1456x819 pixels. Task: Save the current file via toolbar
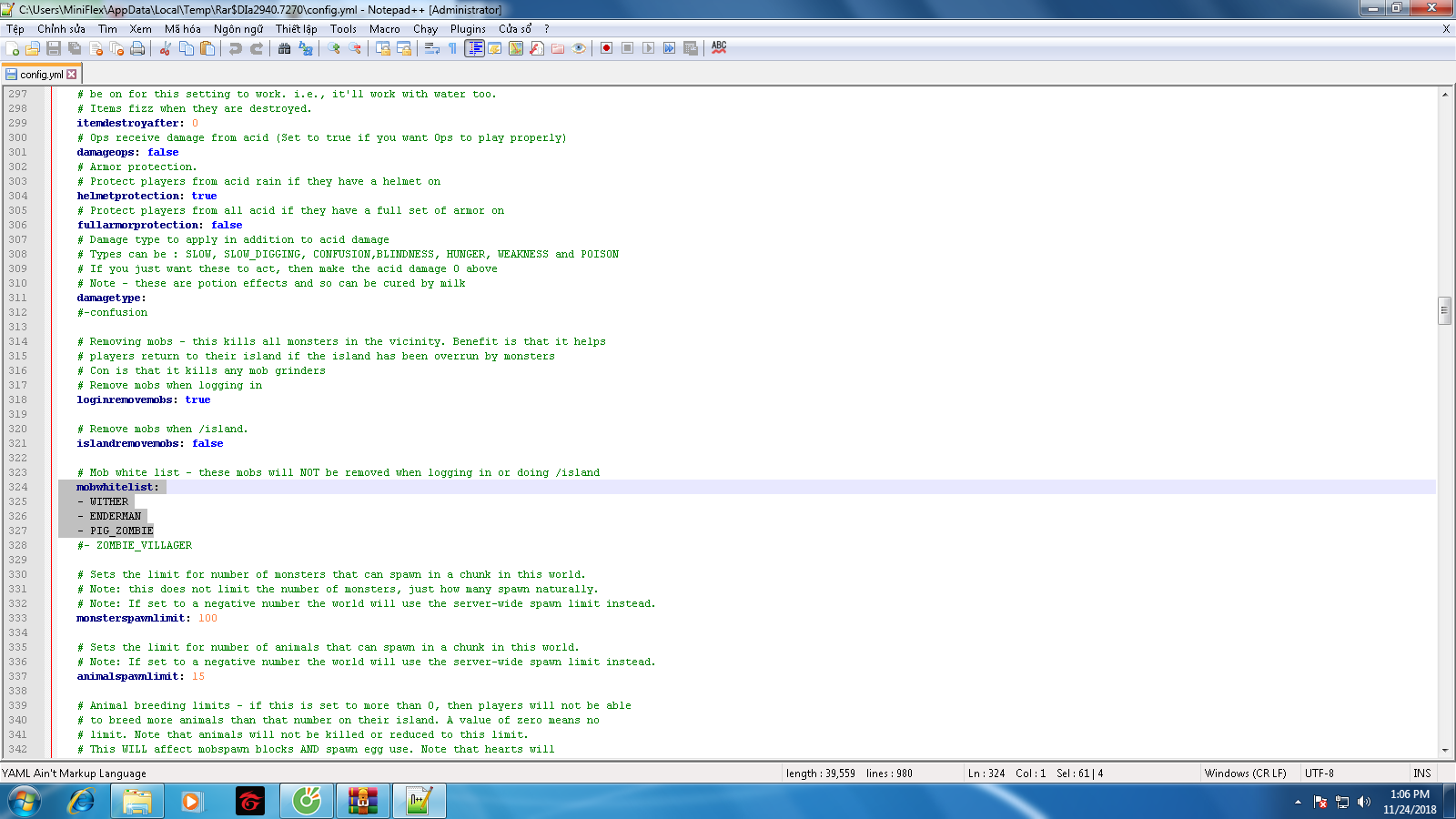click(54, 48)
